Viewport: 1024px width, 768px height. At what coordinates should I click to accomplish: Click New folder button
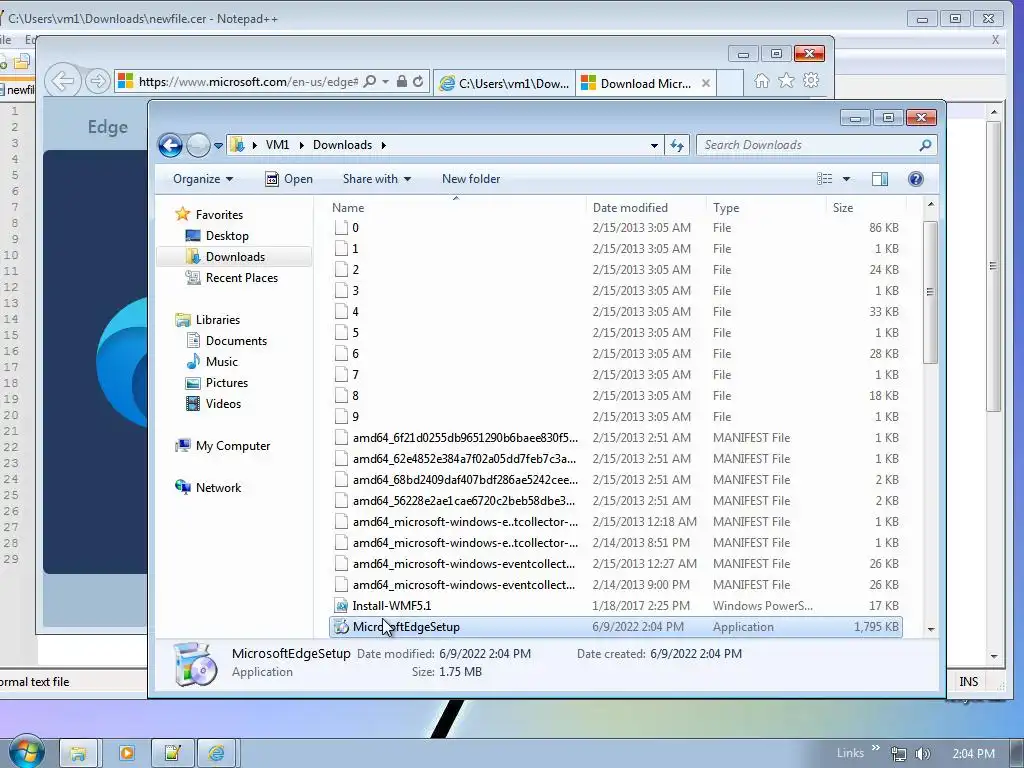pyautogui.click(x=471, y=179)
